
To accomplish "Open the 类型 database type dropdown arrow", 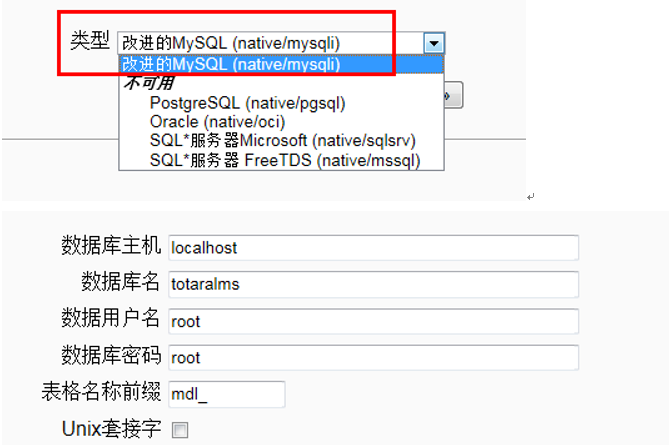I will [434, 43].
